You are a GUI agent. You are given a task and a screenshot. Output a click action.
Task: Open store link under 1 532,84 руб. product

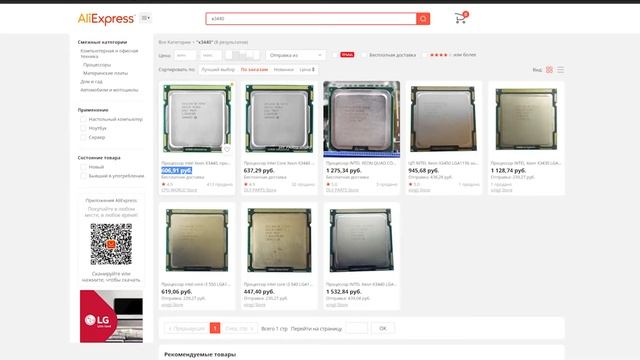click(x=337, y=305)
